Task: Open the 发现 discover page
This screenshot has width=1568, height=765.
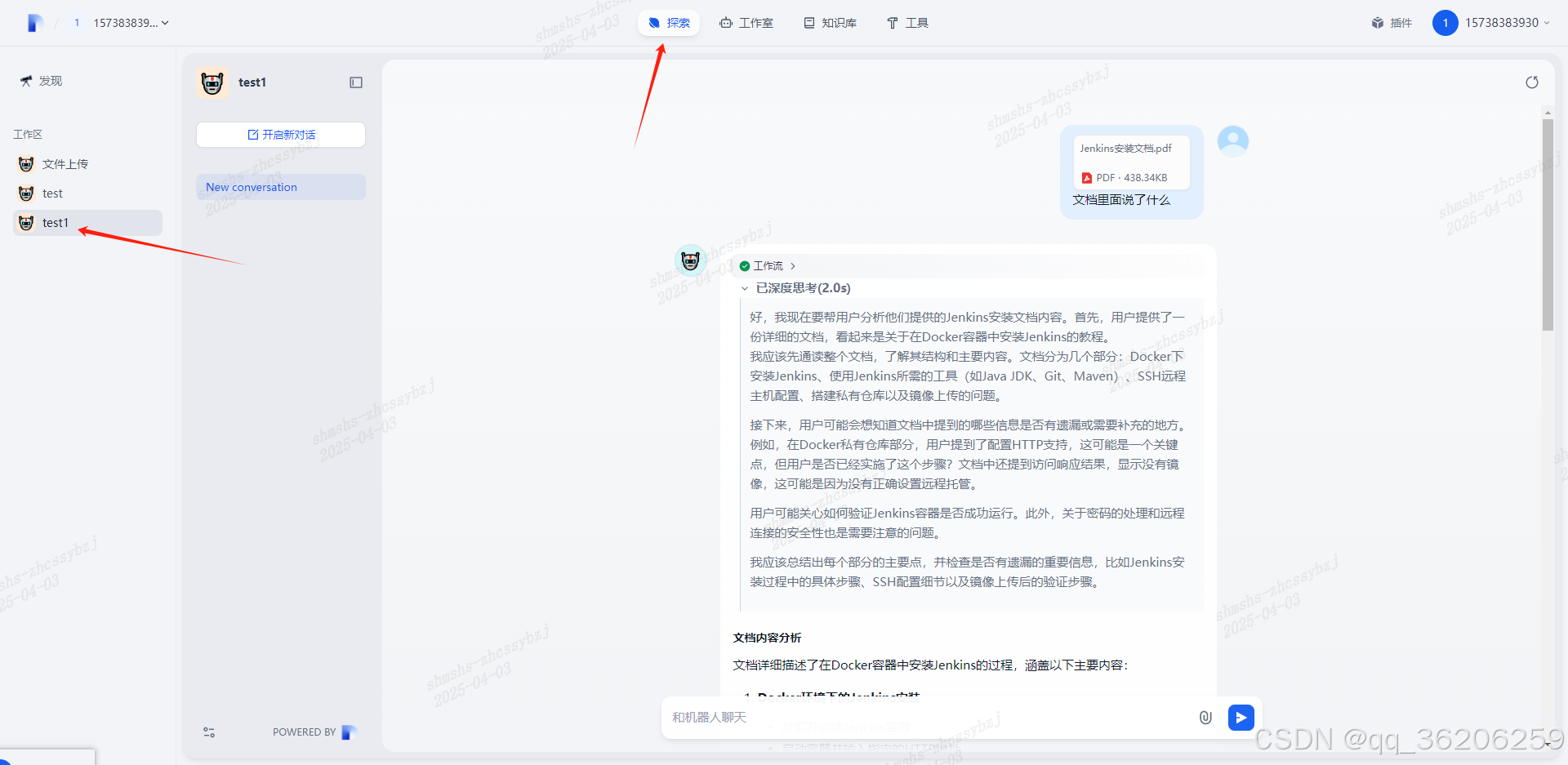Action: point(42,81)
